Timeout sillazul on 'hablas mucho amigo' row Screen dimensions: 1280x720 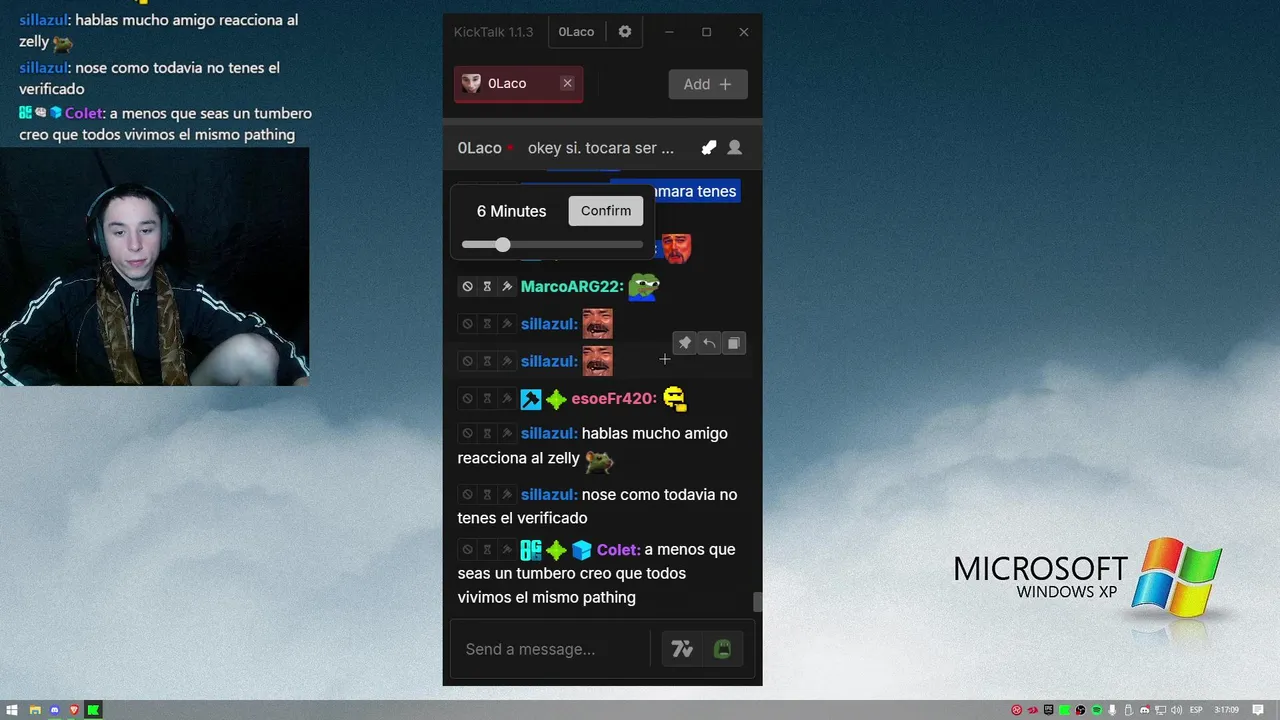click(x=487, y=434)
